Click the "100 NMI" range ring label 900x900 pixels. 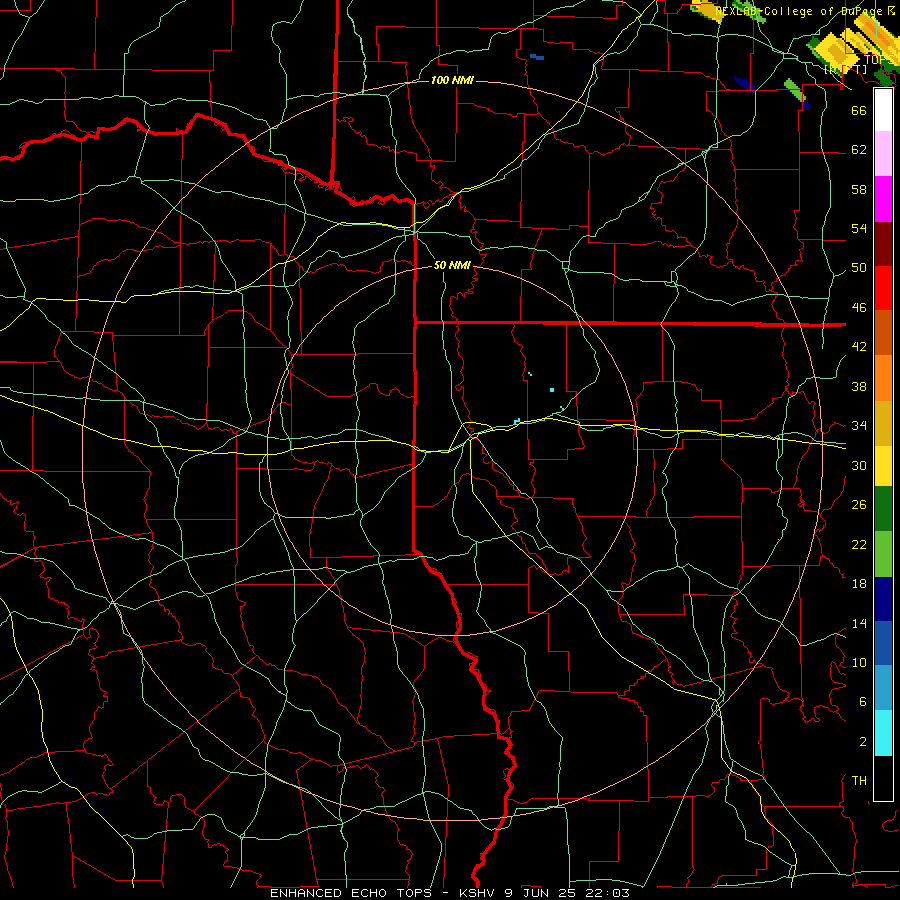(x=452, y=80)
